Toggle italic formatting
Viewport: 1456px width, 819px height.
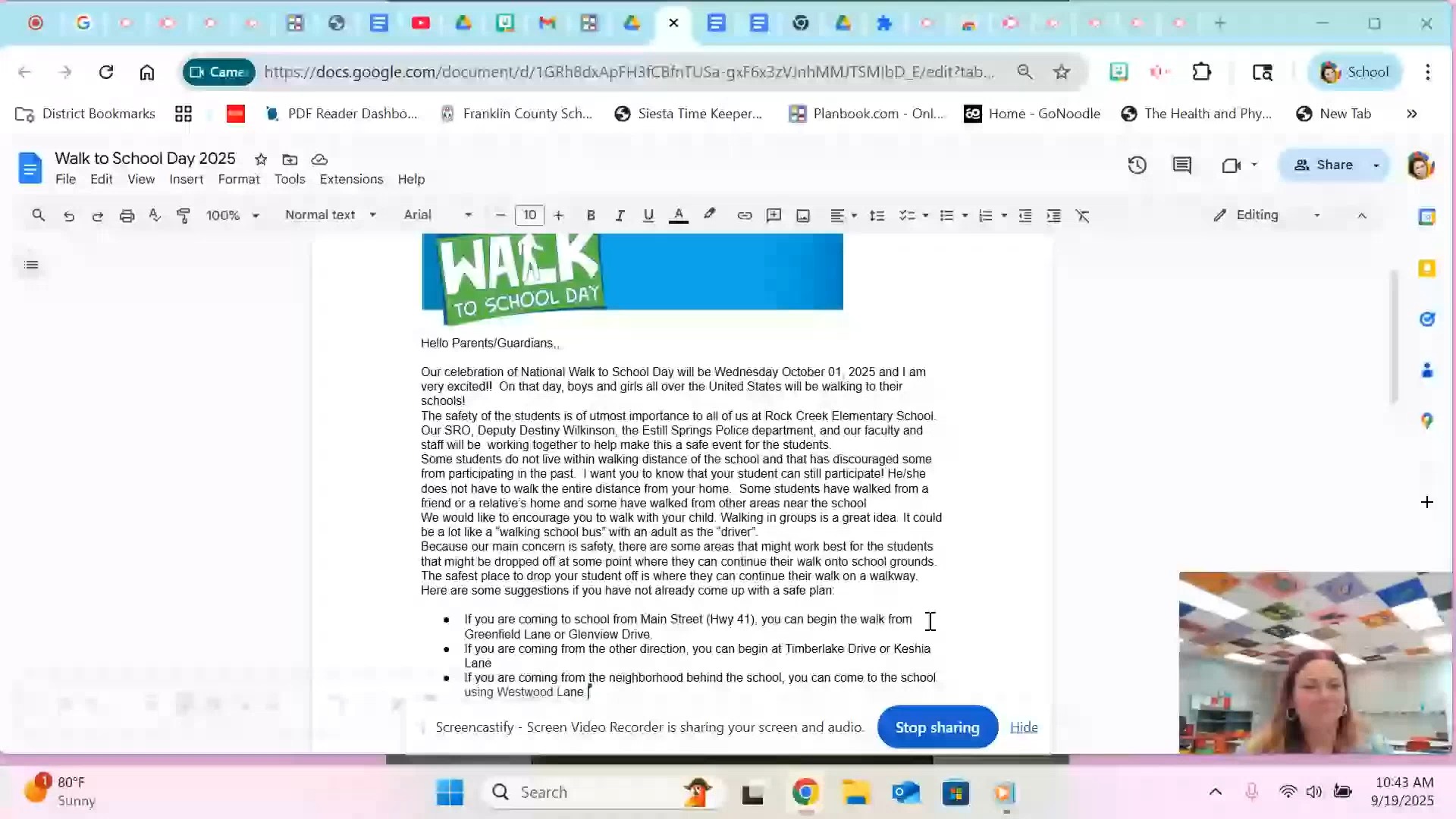point(620,216)
